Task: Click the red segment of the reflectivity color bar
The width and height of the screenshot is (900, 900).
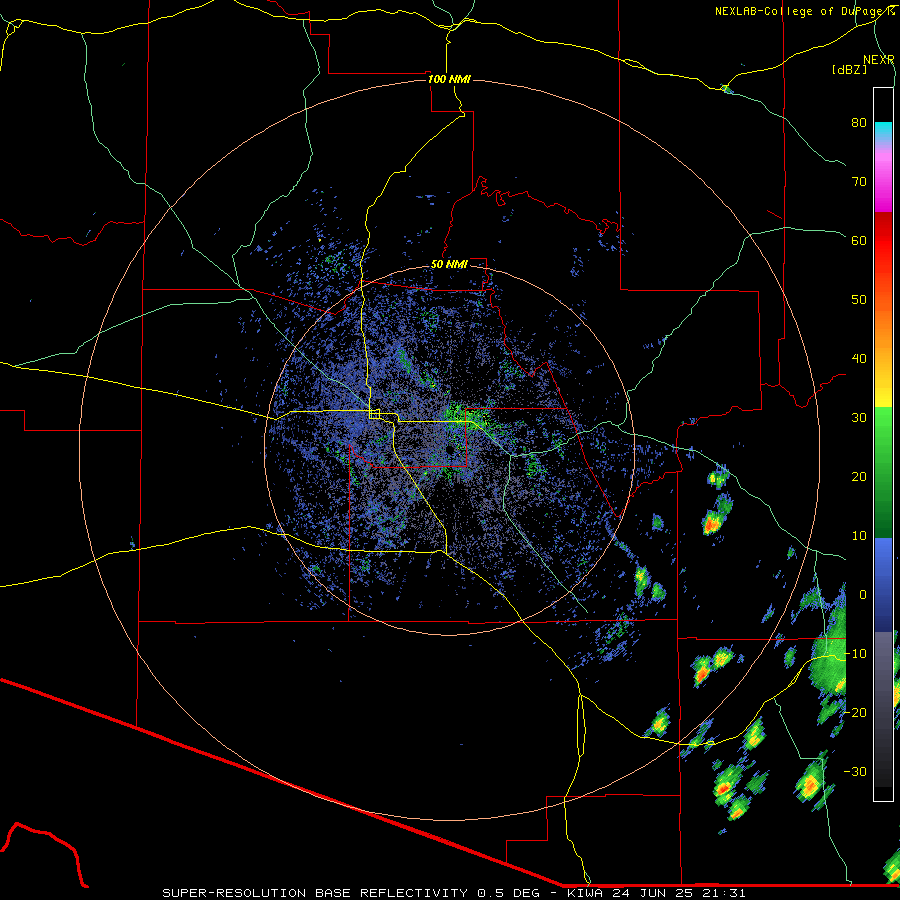Action: pyautogui.click(x=883, y=235)
